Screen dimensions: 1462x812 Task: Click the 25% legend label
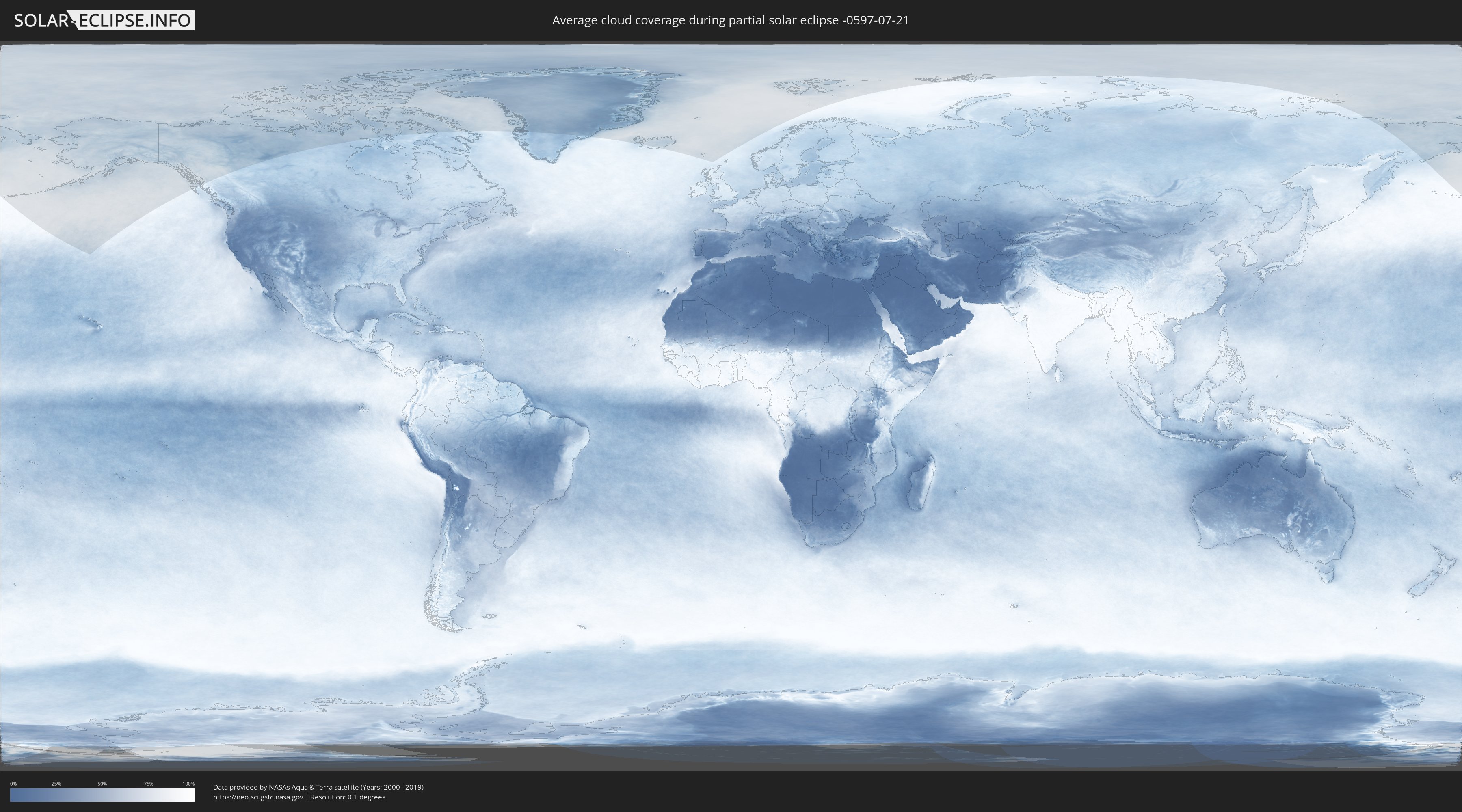(x=56, y=784)
